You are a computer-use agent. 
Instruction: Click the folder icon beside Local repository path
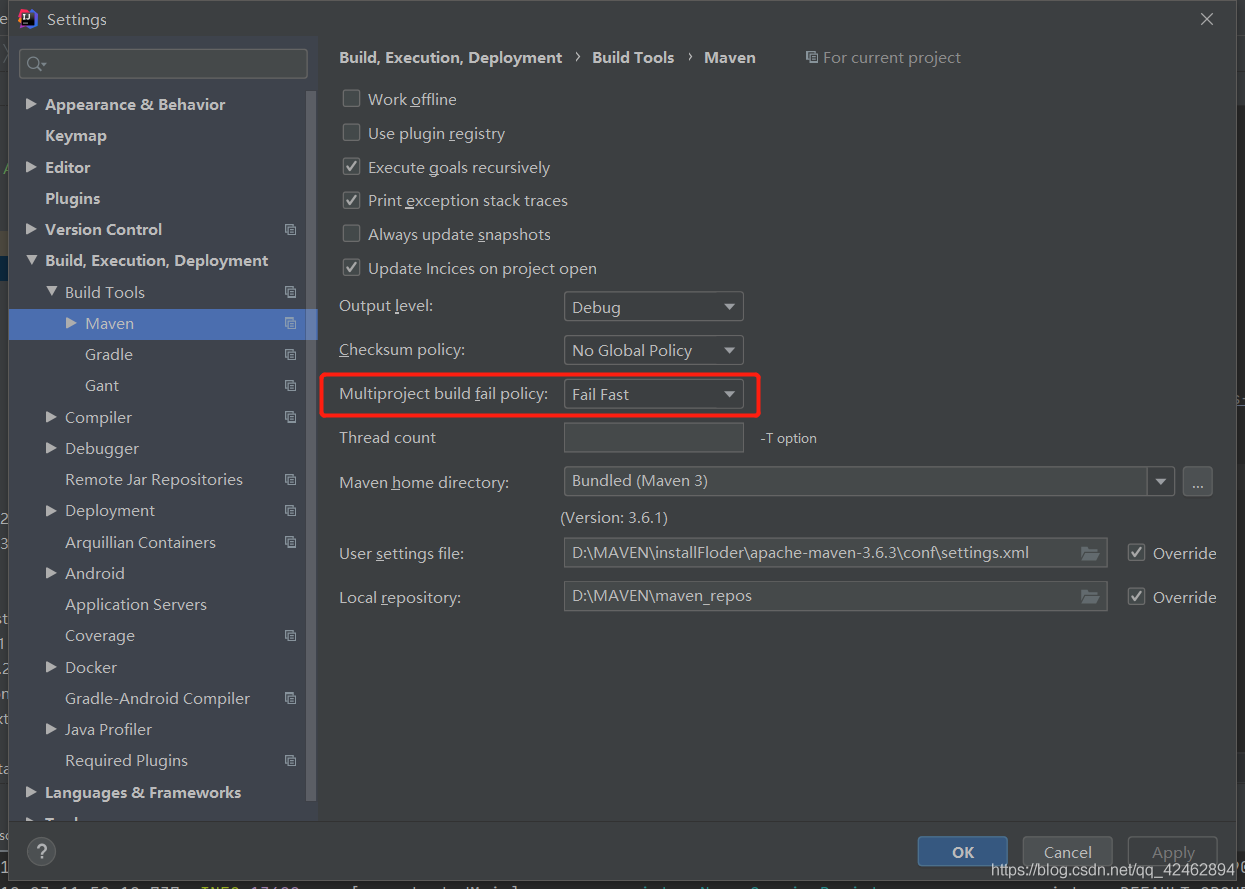(x=1090, y=597)
